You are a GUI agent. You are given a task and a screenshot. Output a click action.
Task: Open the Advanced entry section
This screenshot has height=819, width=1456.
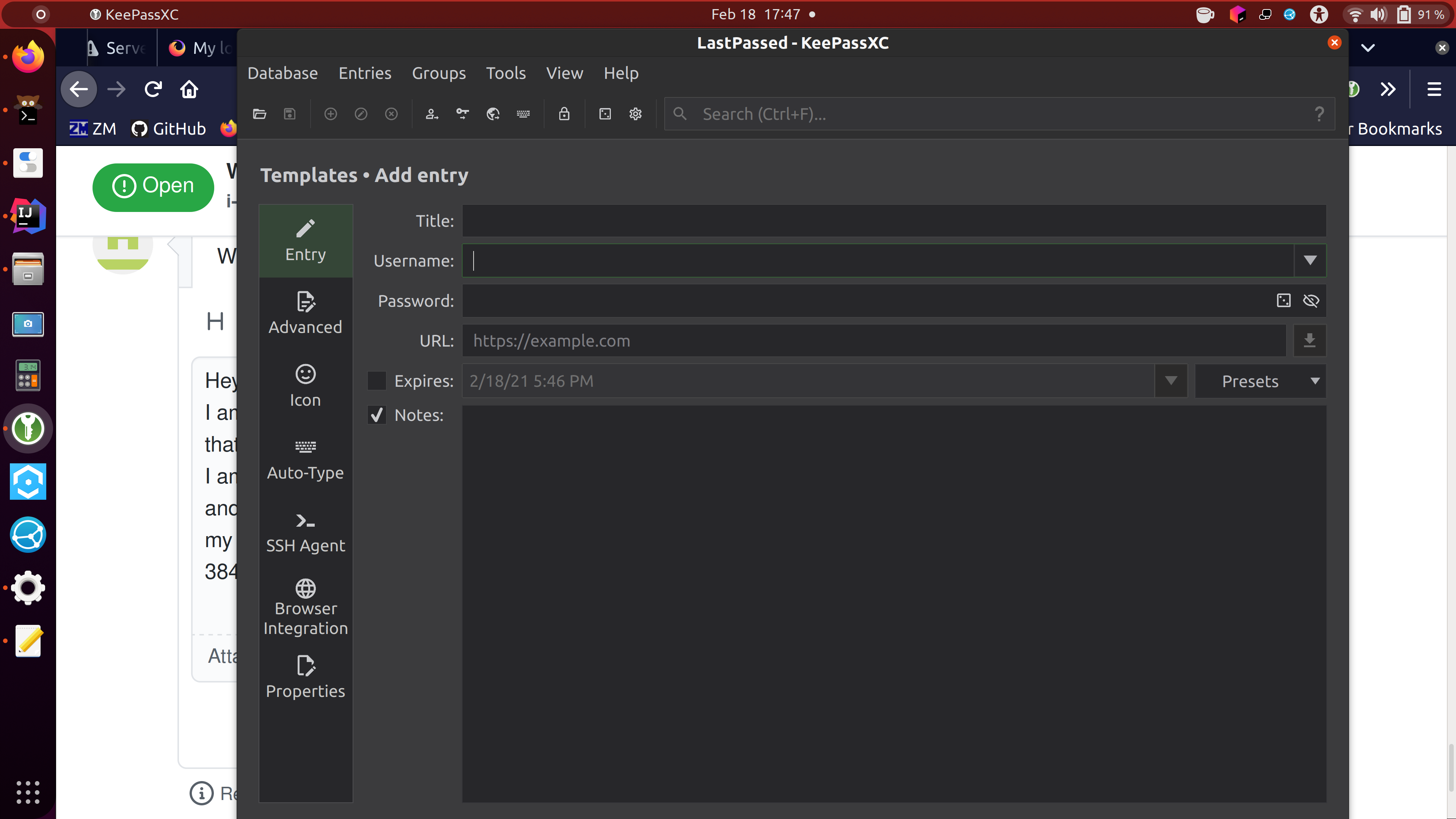[305, 313]
